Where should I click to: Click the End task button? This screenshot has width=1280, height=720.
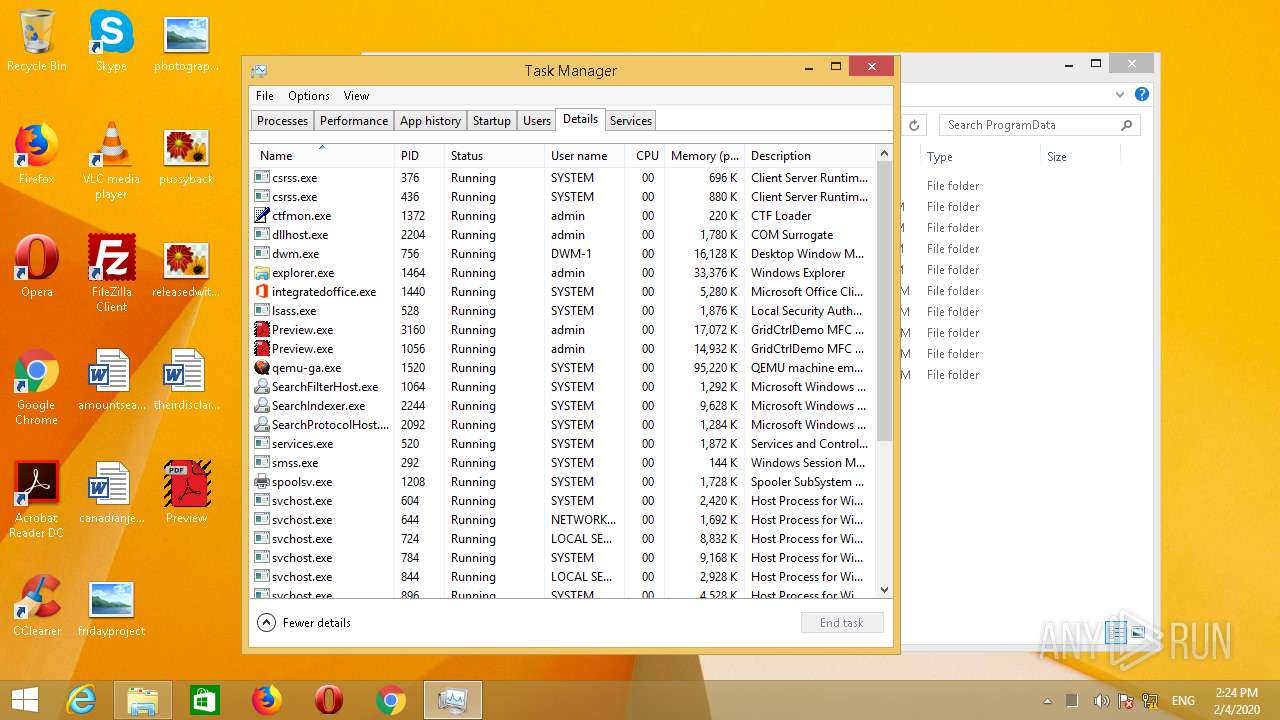pyautogui.click(x=842, y=622)
